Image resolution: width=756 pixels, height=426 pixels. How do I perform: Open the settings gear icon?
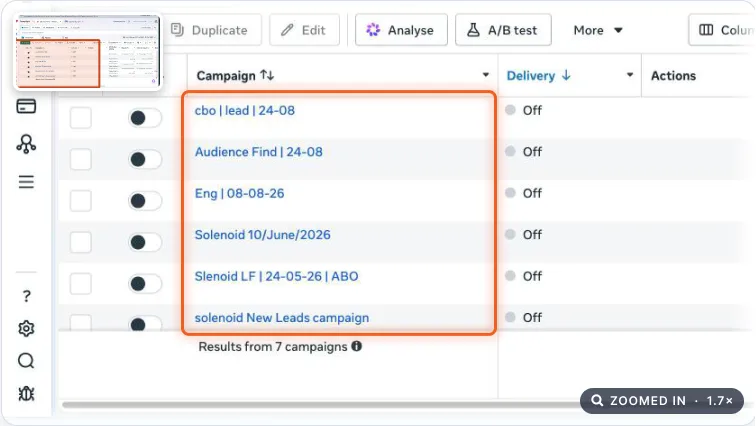click(x=26, y=329)
